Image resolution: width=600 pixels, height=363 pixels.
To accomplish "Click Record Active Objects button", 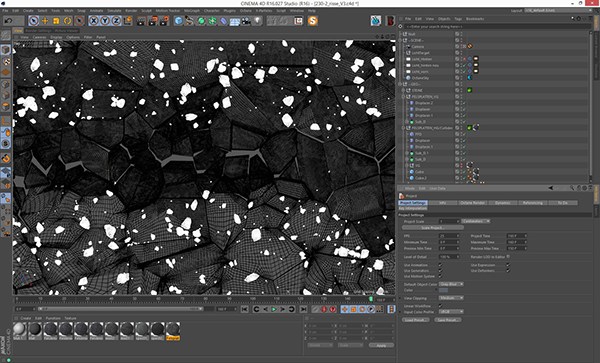I will point(316,309).
